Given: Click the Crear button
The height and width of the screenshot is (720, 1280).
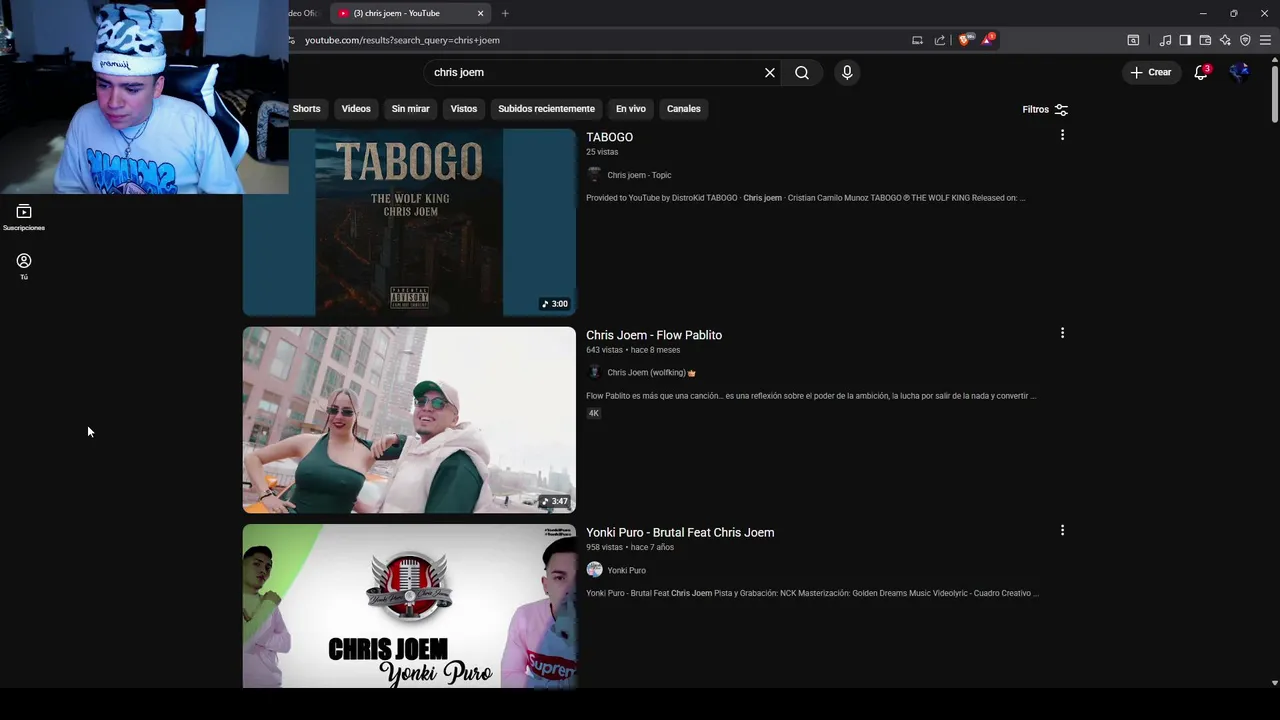Looking at the screenshot, I should pos(1150,72).
